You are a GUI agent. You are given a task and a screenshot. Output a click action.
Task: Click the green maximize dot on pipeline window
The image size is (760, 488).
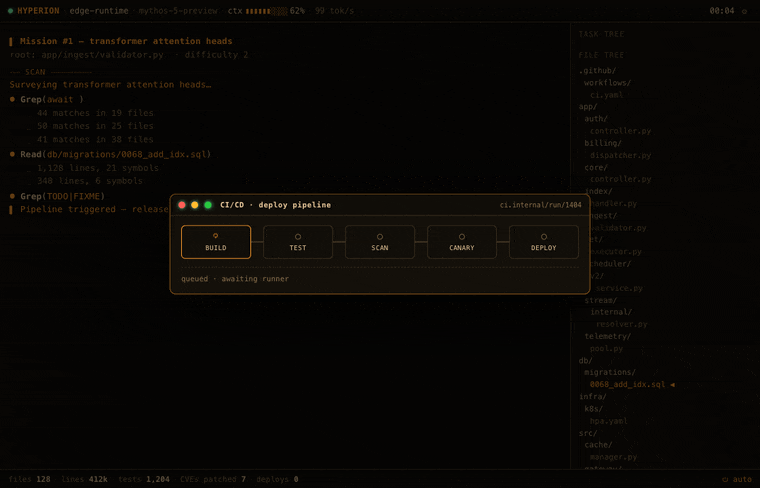tap(208, 205)
